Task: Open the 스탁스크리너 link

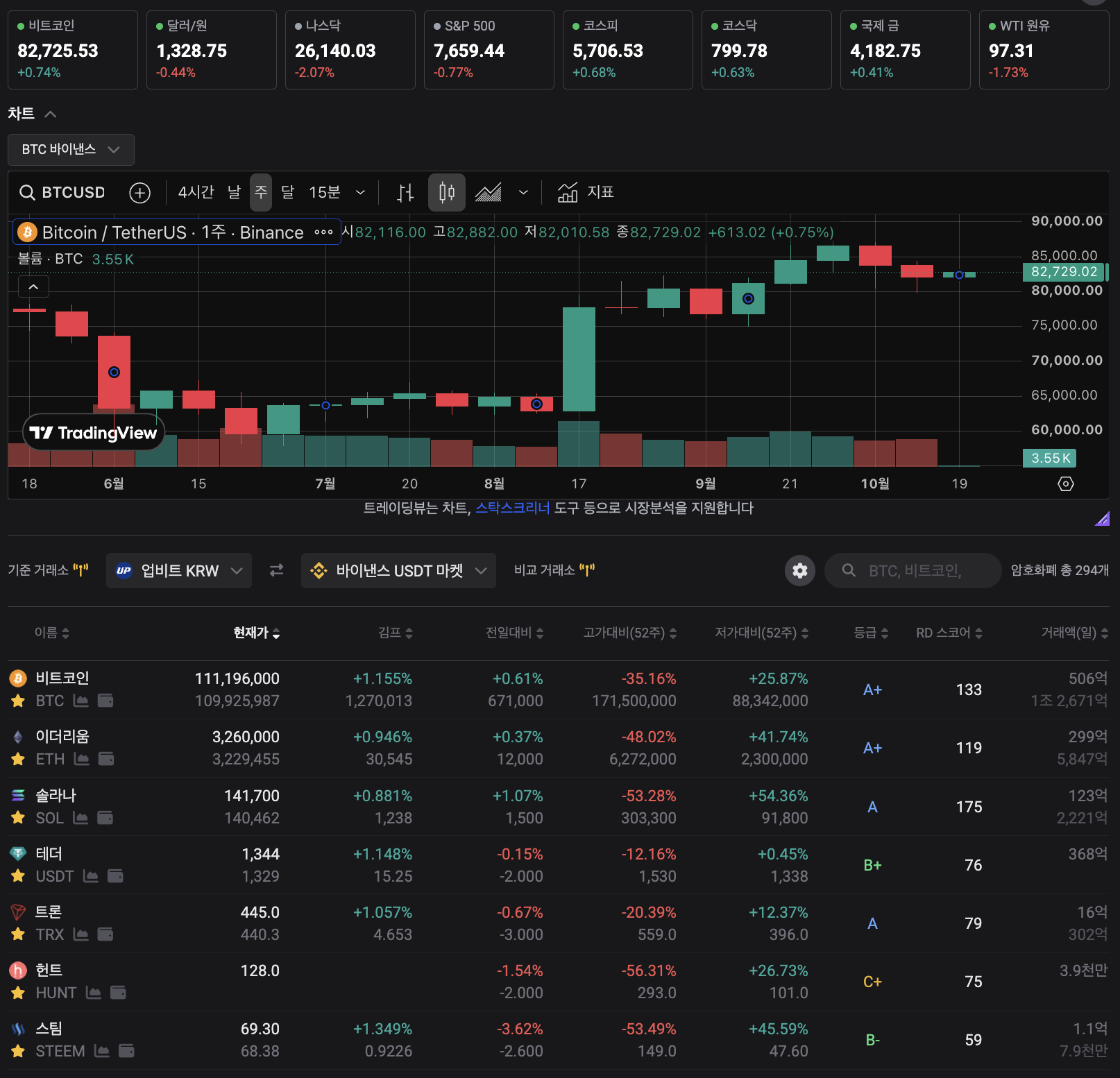Action: (512, 508)
